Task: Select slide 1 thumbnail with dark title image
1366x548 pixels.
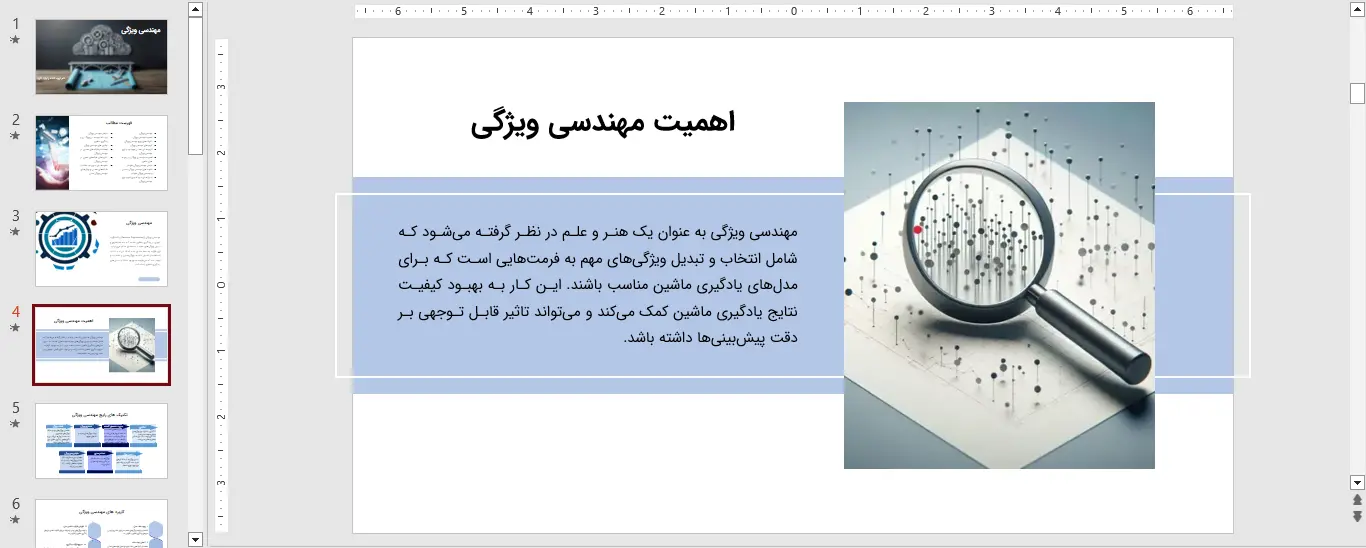Action: [x=101, y=57]
